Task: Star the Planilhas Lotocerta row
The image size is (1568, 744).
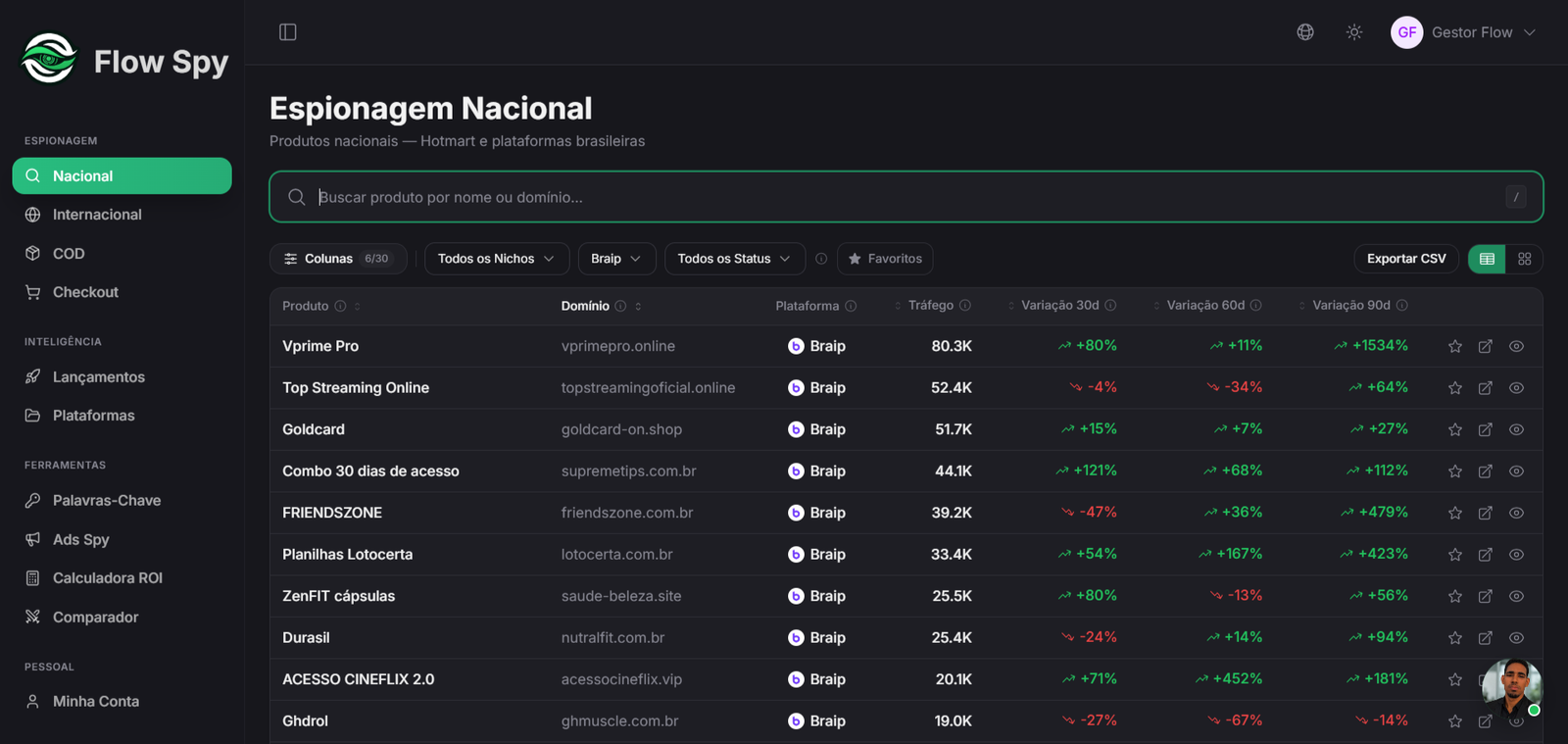Action: coord(1455,555)
